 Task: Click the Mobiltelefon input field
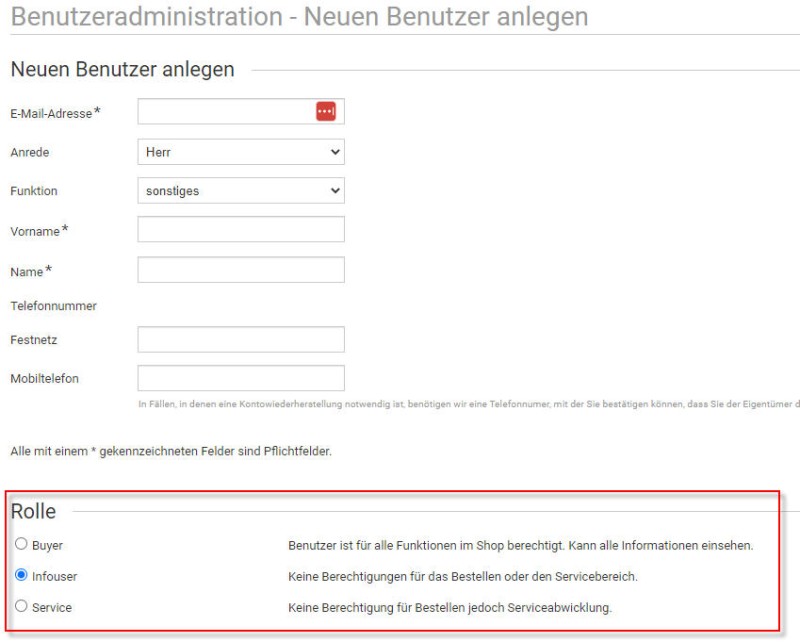pyautogui.click(x=240, y=379)
